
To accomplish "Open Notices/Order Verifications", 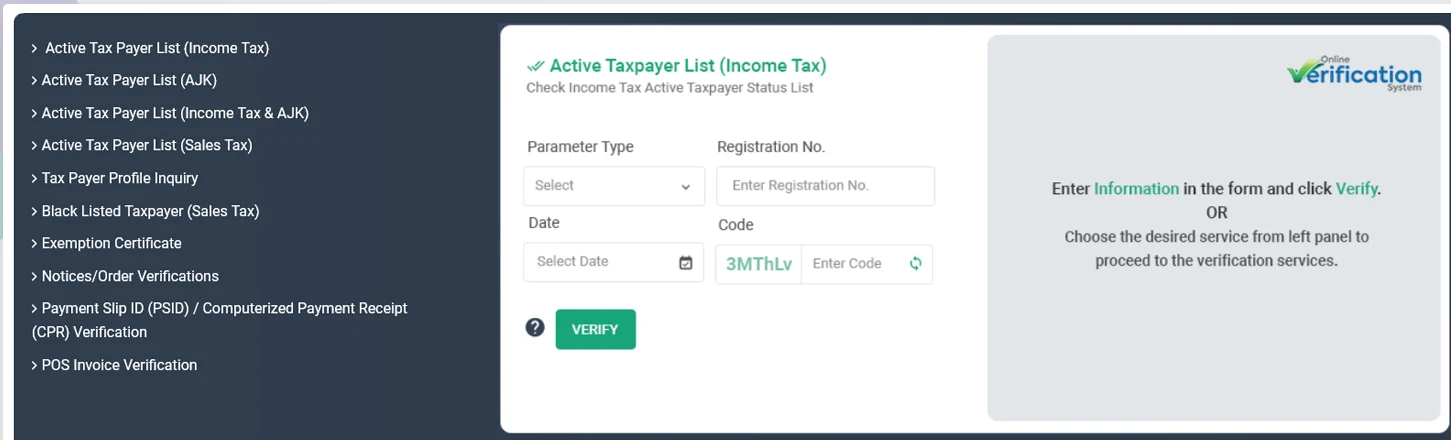I will 125,276.
